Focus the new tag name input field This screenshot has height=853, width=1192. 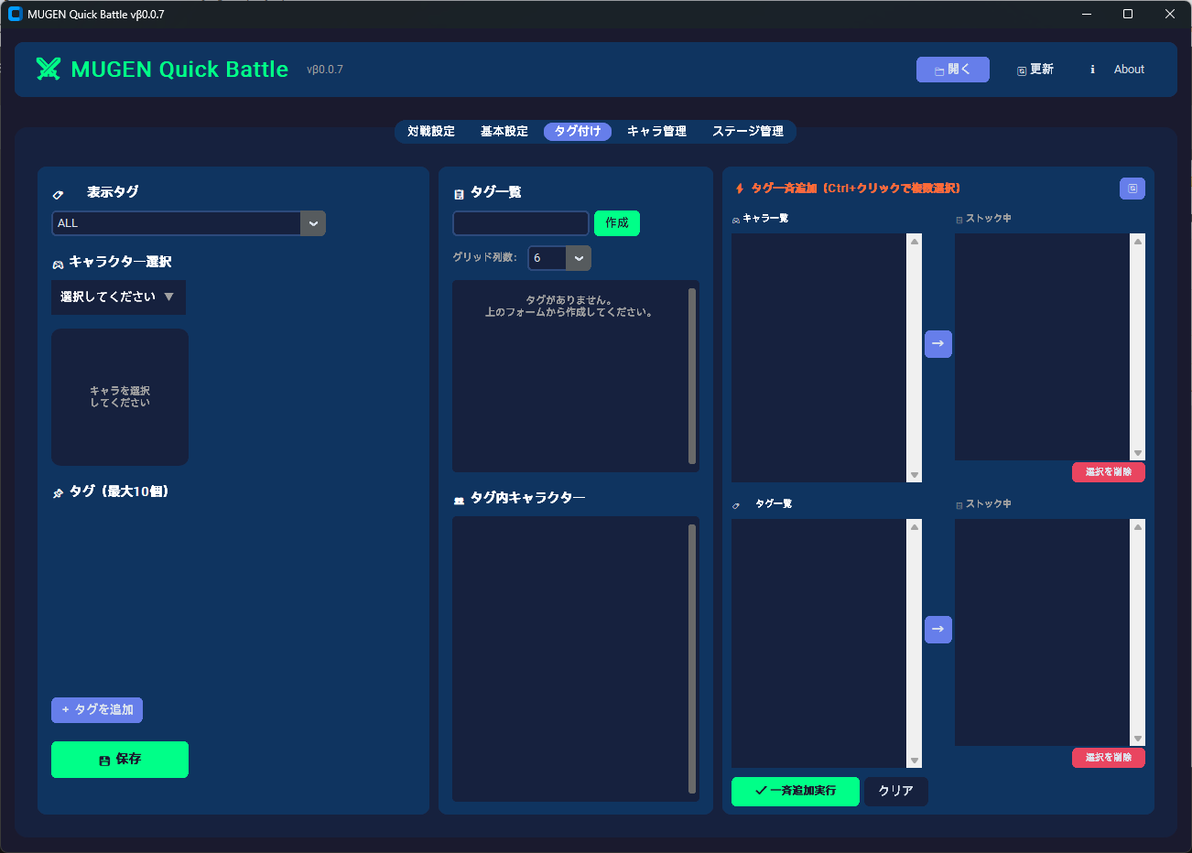521,224
